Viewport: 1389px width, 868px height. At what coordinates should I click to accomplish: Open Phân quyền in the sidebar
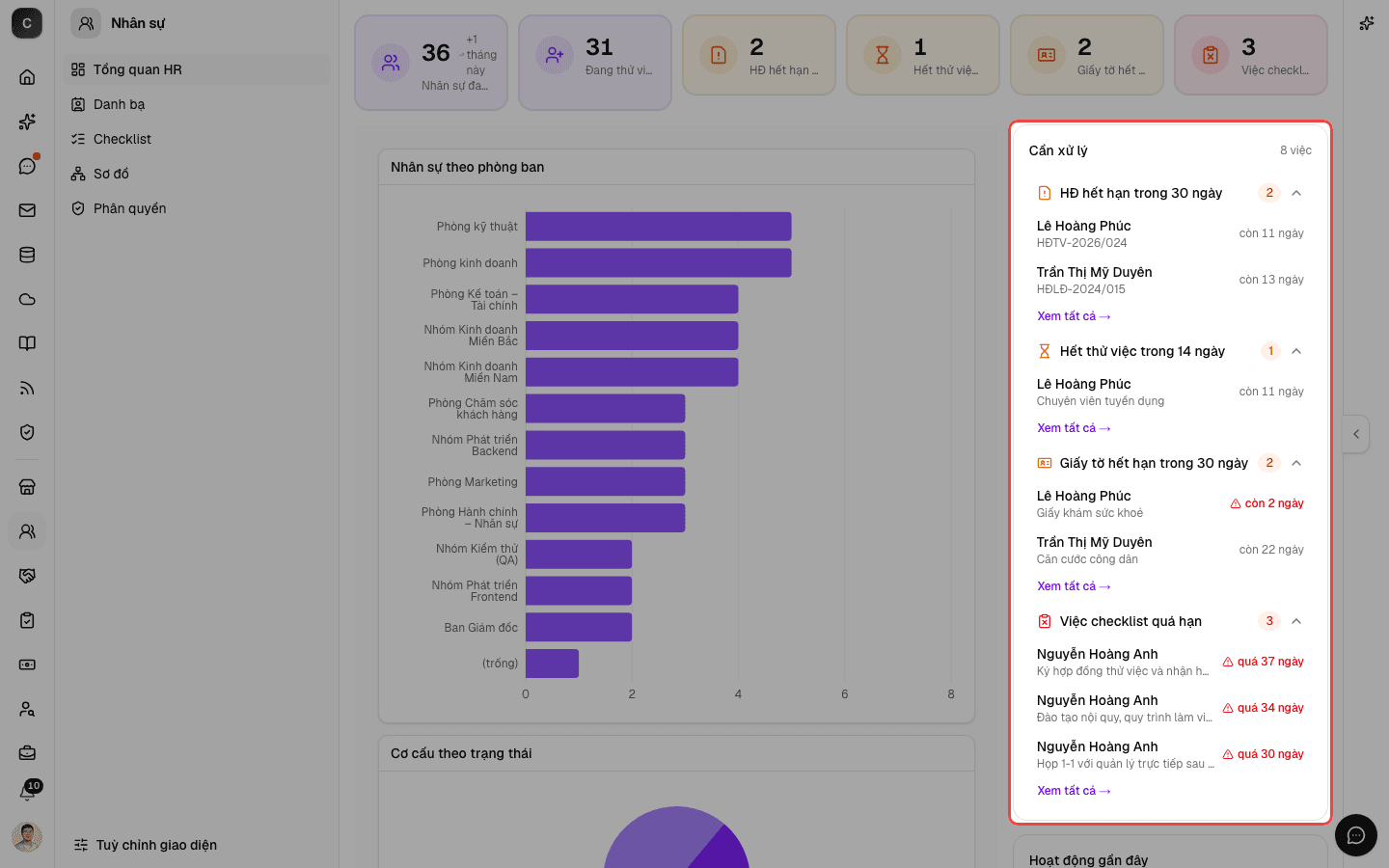coord(197,208)
